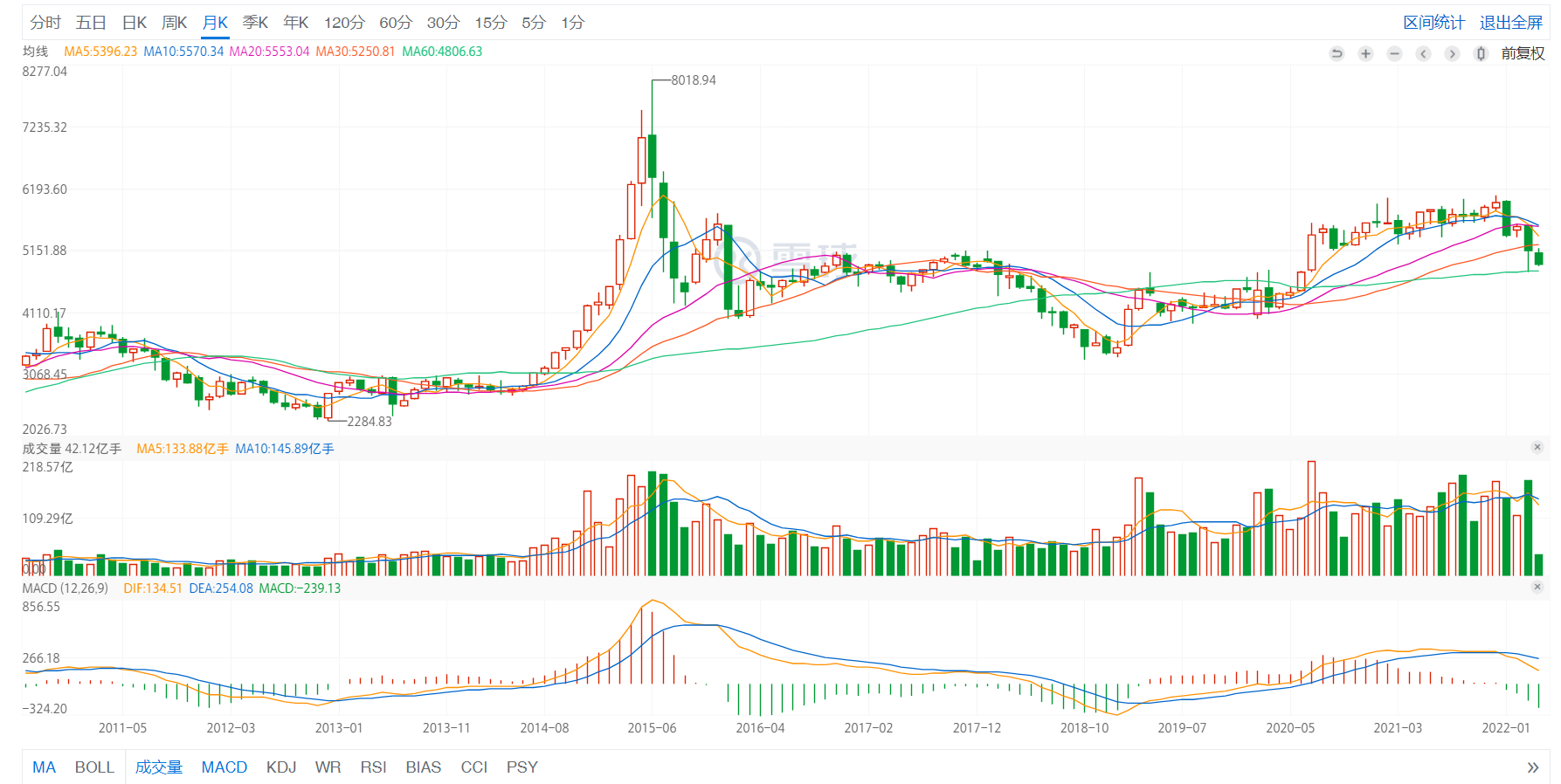The image size is (1561, 784).
Task: Toggle the BIAS indicator
Action: 424,767
